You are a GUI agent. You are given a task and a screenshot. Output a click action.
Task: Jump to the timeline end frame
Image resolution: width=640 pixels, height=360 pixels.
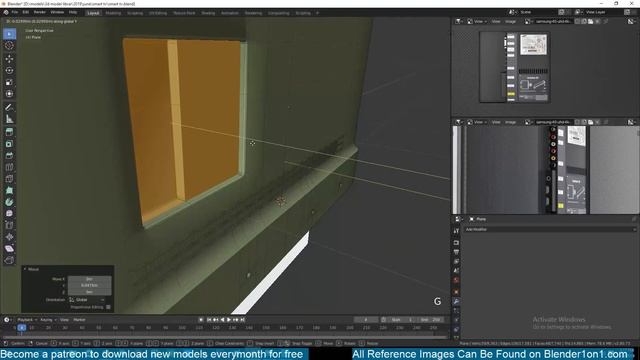pos(242,320)
